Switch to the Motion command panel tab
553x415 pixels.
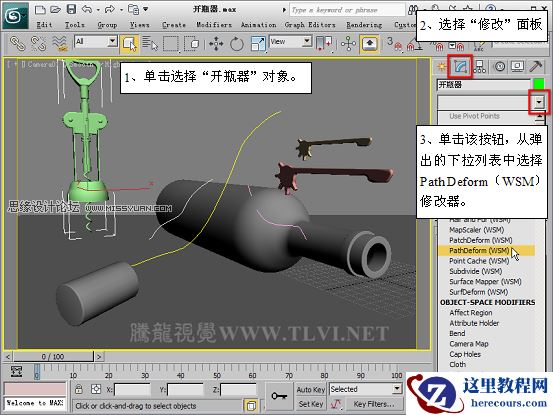click(499, 66)
